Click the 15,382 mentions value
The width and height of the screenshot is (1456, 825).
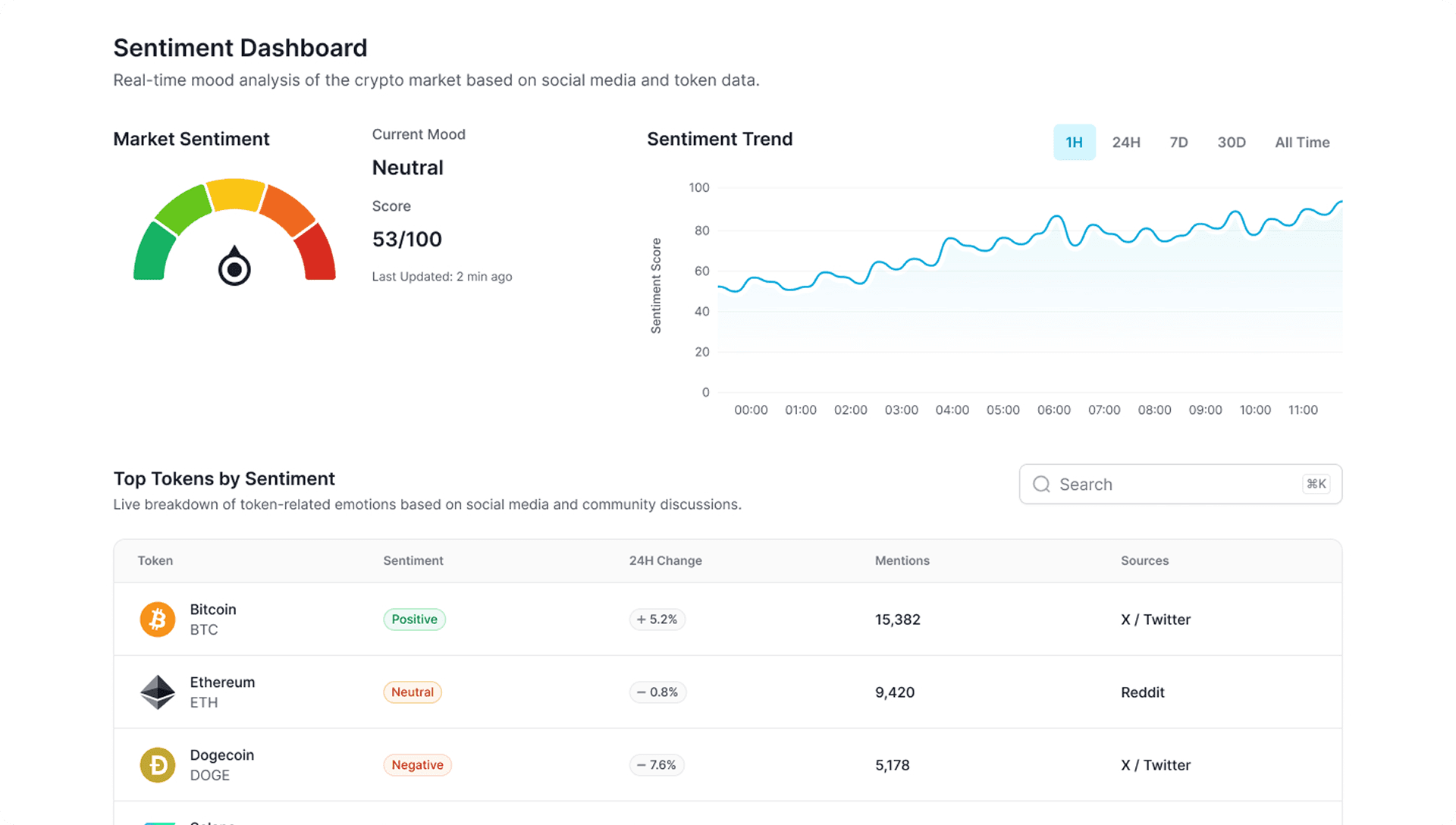tap(898, 620)
